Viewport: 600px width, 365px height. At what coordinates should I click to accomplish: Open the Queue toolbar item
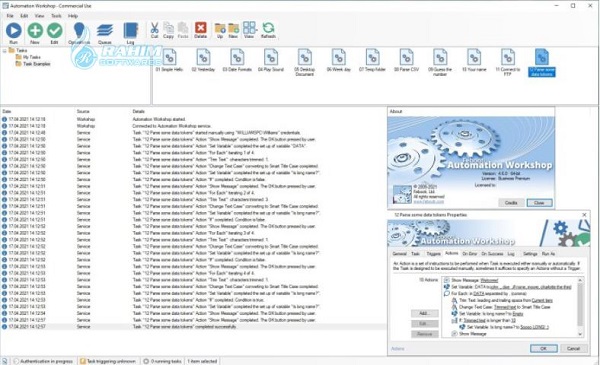[104, 33]
